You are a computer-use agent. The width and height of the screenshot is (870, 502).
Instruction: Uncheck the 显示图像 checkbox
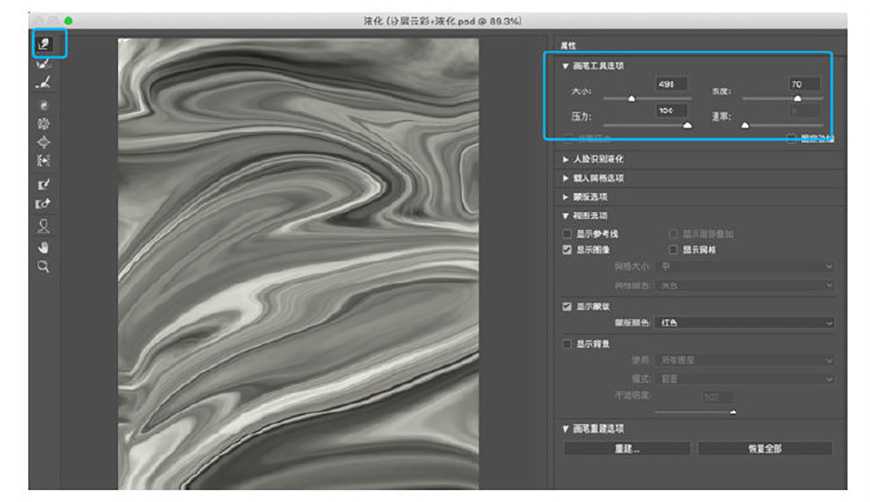[567, 250]
